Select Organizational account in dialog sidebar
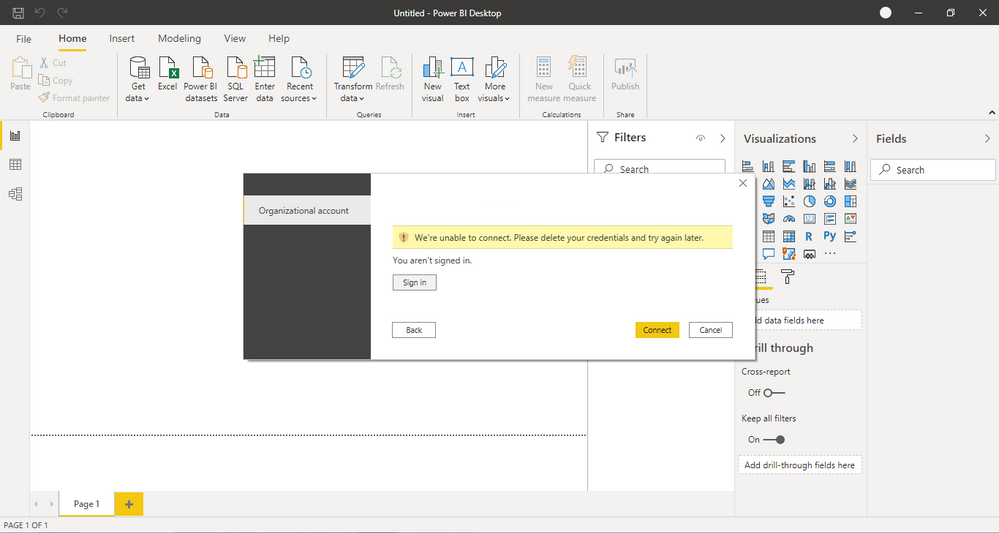999x533 pixels. 307,211
